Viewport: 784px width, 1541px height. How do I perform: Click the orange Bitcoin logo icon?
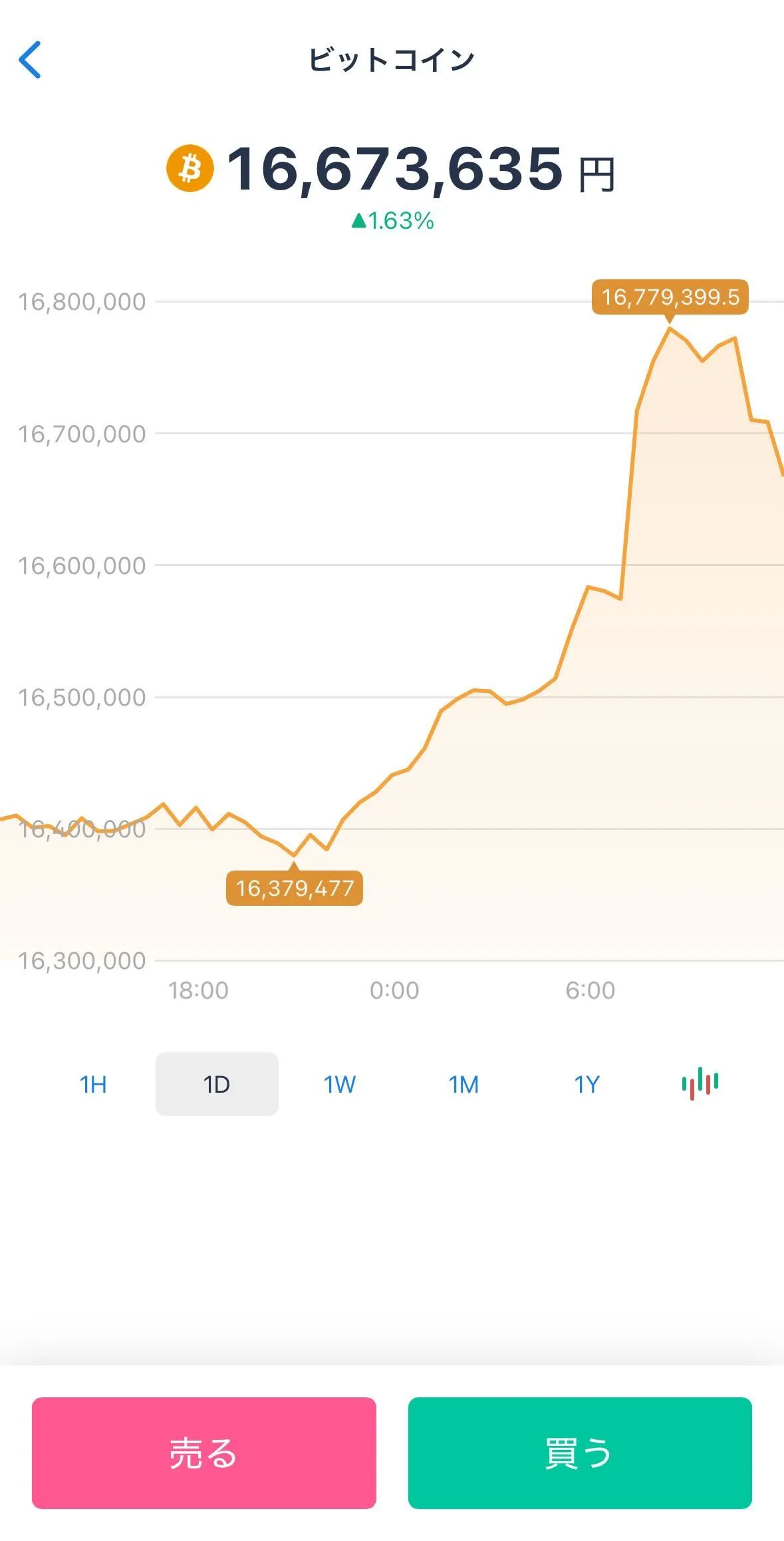[190, 168]
